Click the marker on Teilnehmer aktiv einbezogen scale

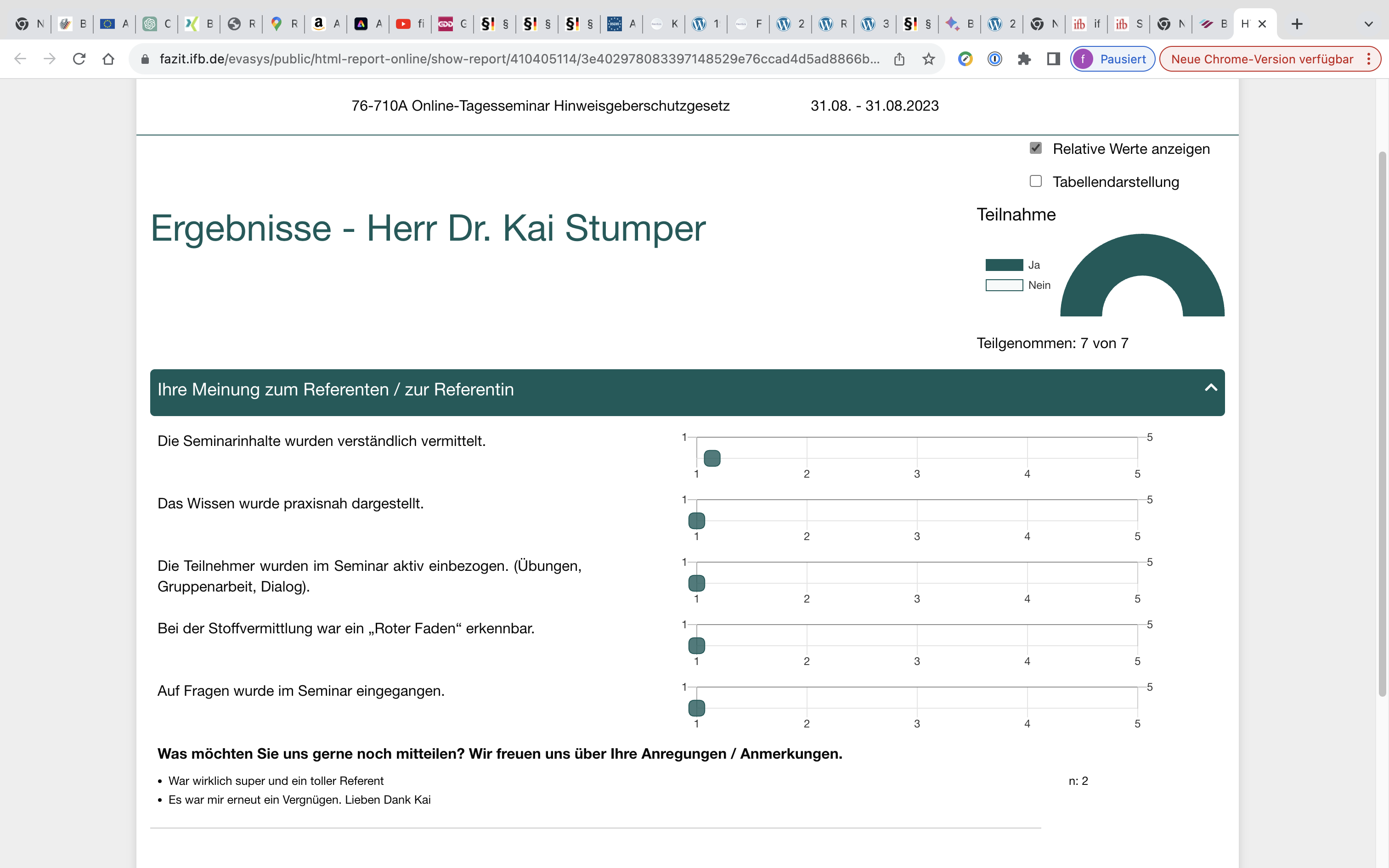coord(696,583)
